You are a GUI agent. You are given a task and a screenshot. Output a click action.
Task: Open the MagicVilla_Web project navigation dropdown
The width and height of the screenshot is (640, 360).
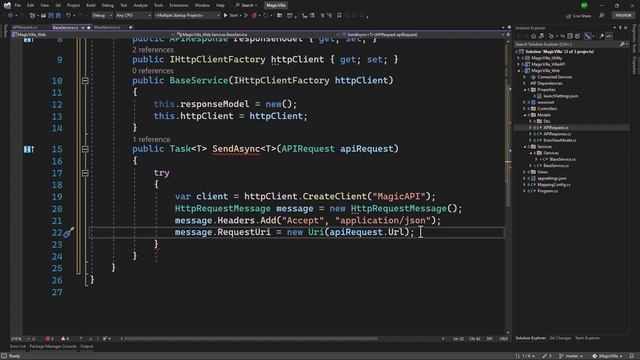[x=93, y=35]
